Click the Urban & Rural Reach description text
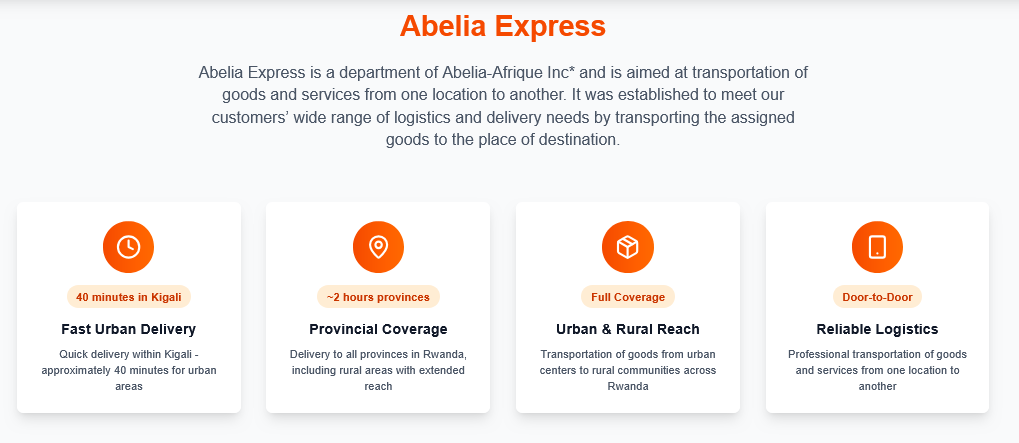The image size is (1019, 443). (x=628, y=370)
